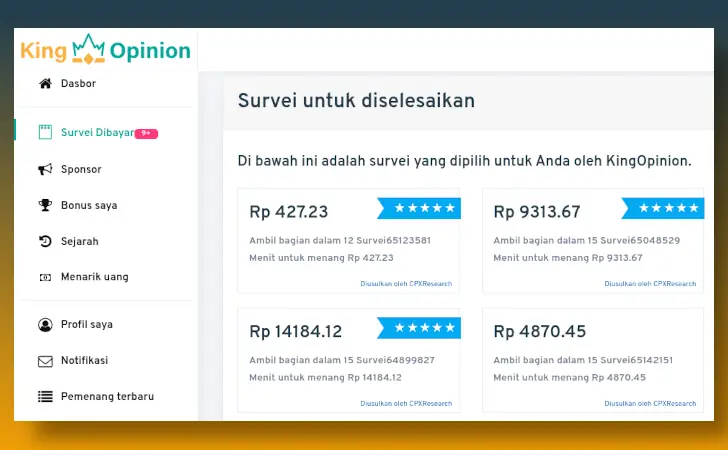Click the Sponsor megaphone icon
Viewport: 728px width, 450px height.
[45, 170]
